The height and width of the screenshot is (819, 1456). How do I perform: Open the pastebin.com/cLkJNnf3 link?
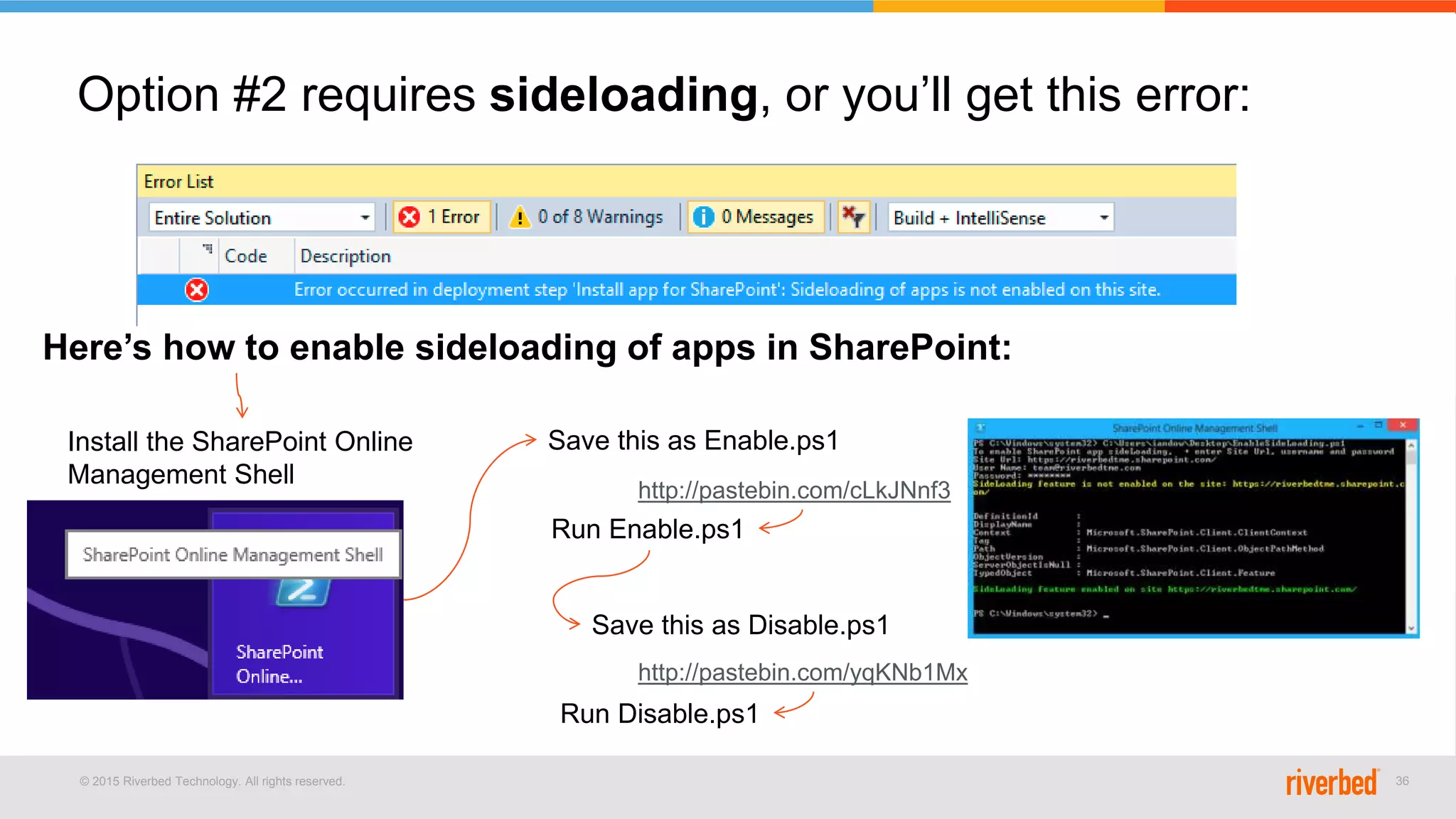pyautogui.click(x=793, y=491)
